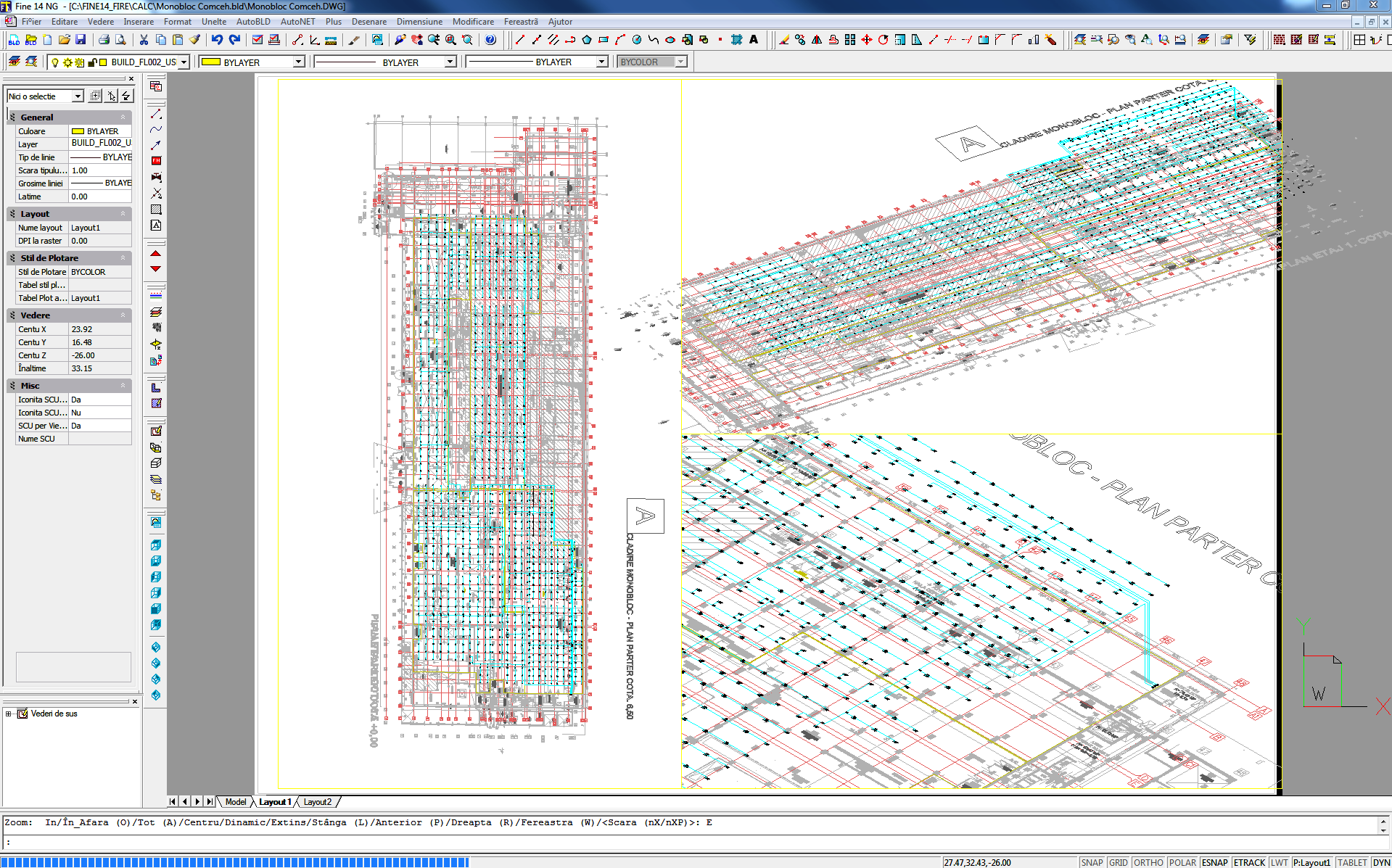This screenshot has height=868, width=1392.
Task: Open the AutoBLD menu
Action: [x=253, y=22]
